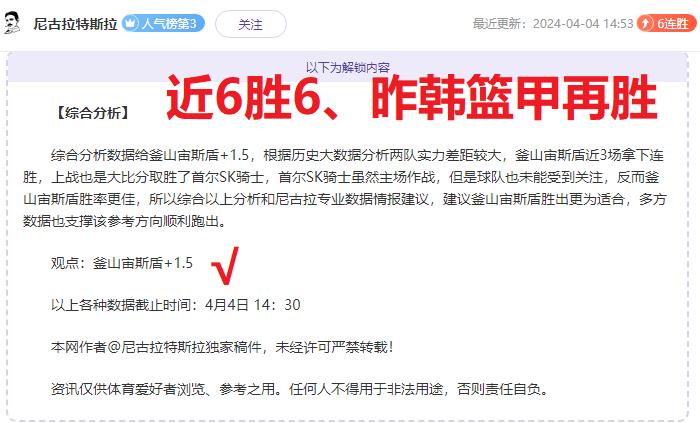Open the 尼古拉特斯拉 author profile name

(x=75, y=24)
